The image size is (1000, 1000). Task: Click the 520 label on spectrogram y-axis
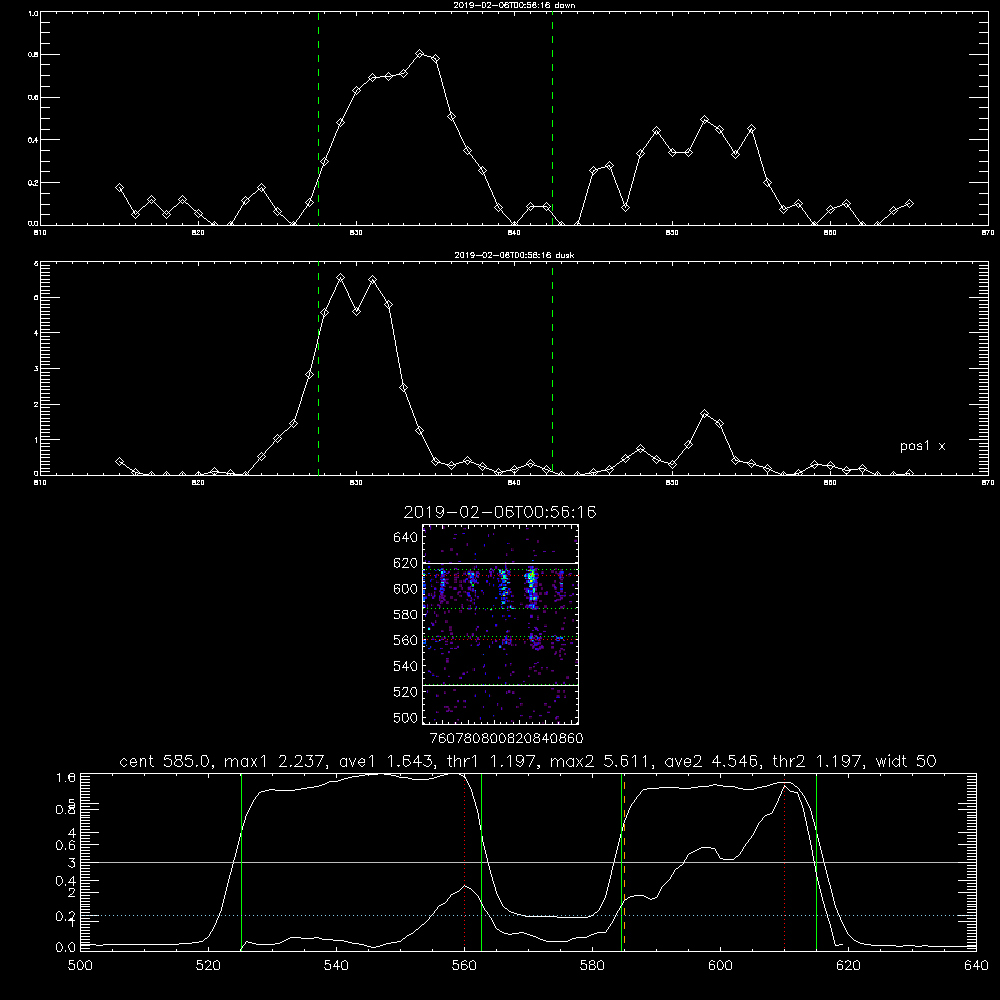point(406,692)
